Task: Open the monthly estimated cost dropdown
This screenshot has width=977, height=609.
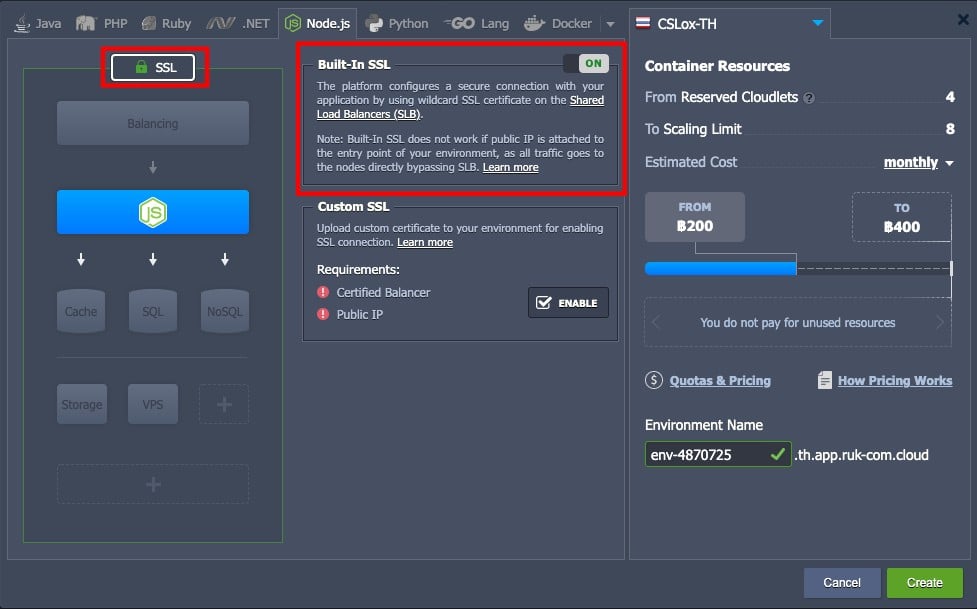Action: click(918, 162)
